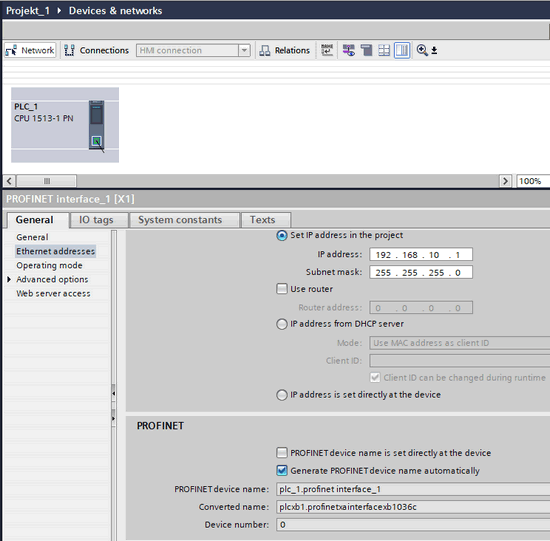
Task: Enable the Use router checkbox
Action: pos(282,289)
